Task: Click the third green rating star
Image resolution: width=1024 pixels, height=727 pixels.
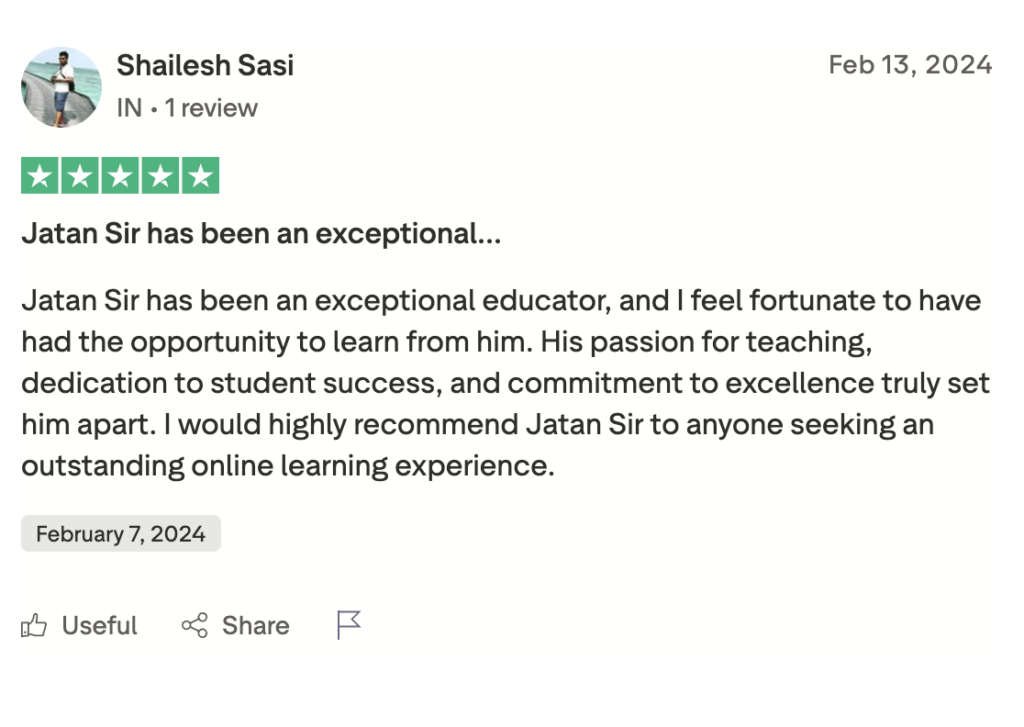Action: pos(120,176)
